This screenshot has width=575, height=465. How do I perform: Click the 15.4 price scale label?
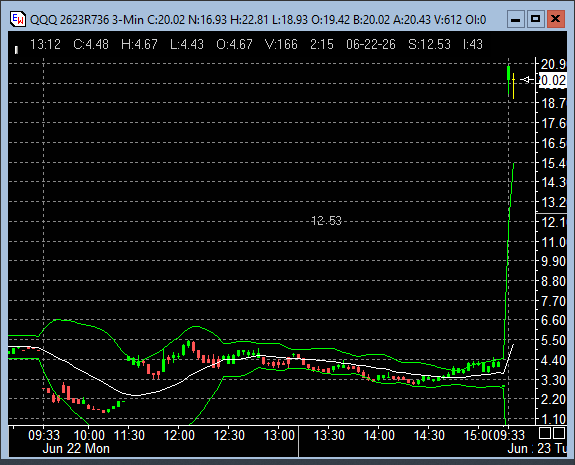click(553, 163)
